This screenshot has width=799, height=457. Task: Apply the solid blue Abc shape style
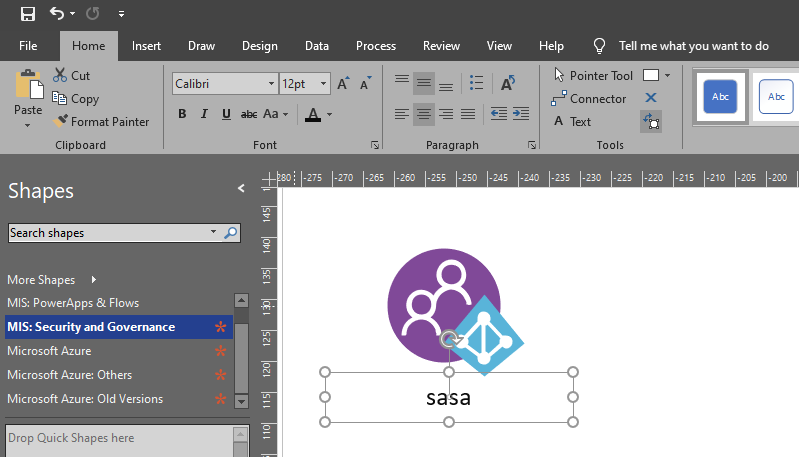pos(720,97)
